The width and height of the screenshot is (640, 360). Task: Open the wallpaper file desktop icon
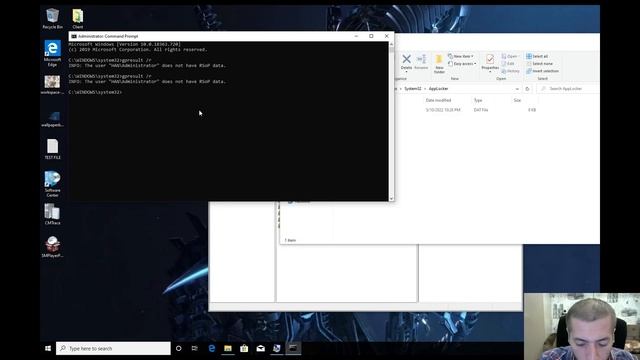[52, 118]
